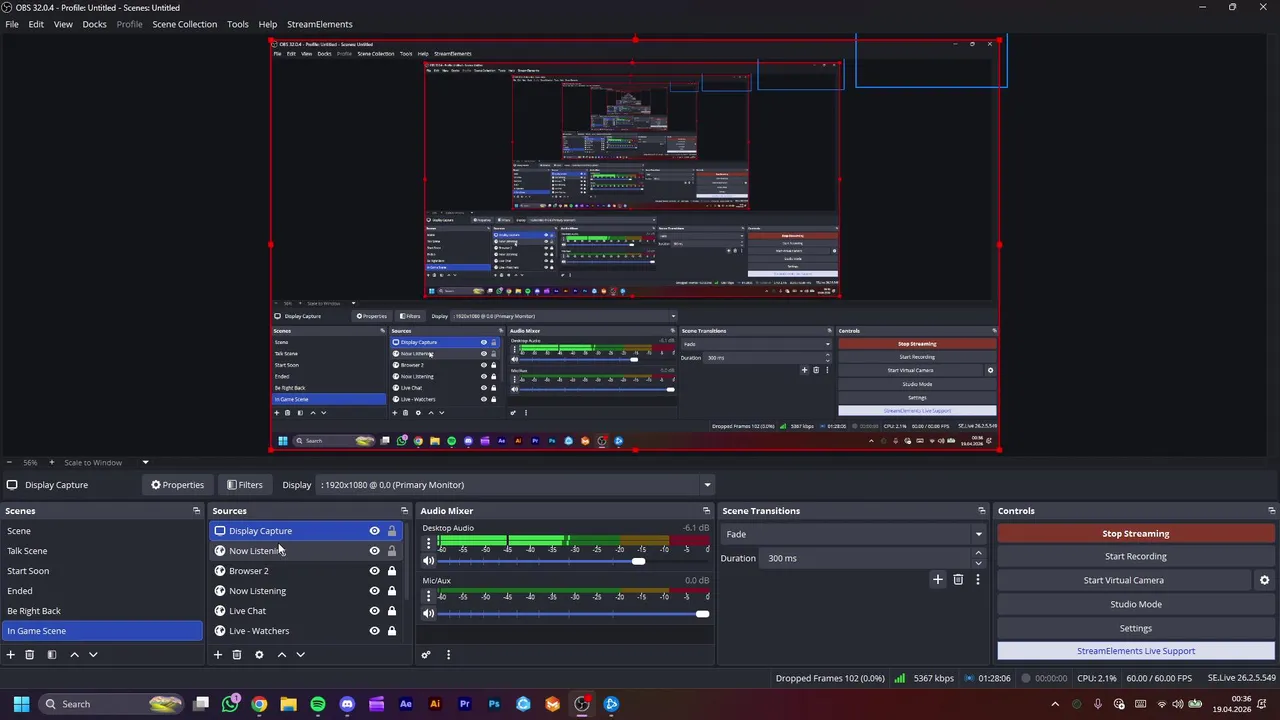1280x720 pixels.
Task: Select the Talk Scene scene
Action: (x=102, y=551)
